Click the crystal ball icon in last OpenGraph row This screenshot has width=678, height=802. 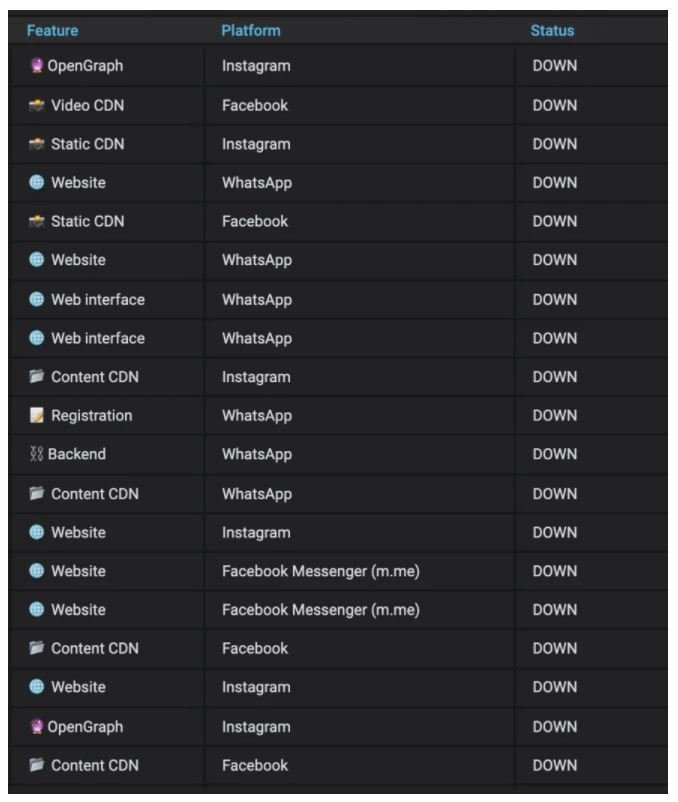(36, 726)
